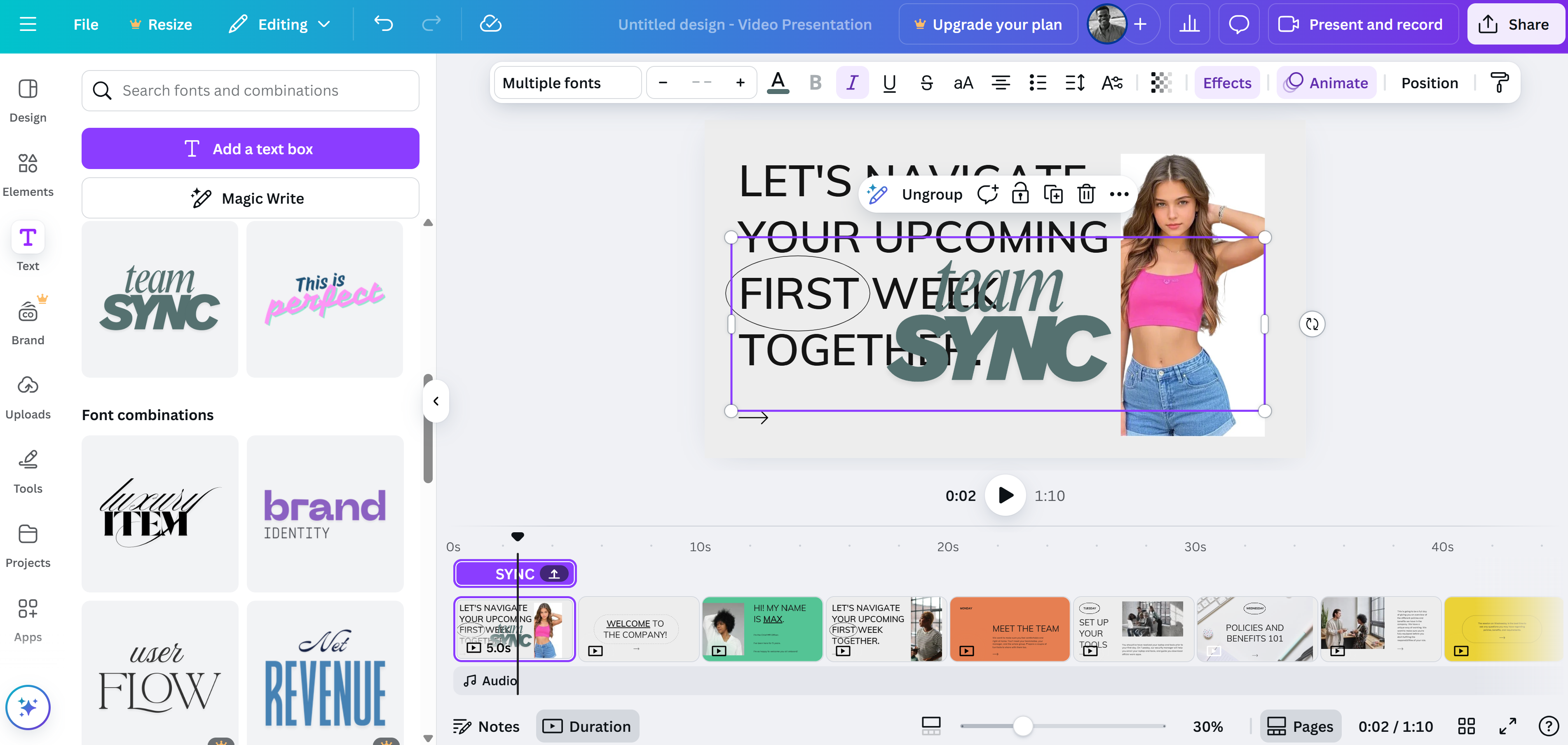Toggle underline text formatting

pyautogui.click(x=889, y=83)
